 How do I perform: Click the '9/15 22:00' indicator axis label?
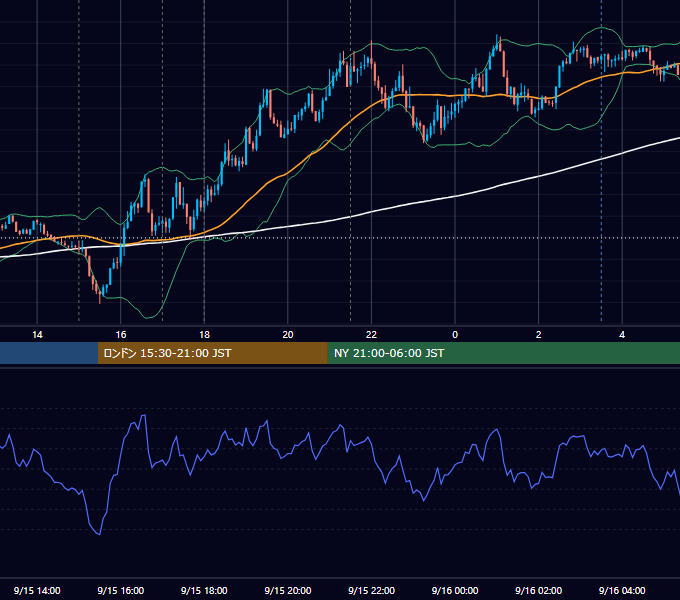pos(372,590)
